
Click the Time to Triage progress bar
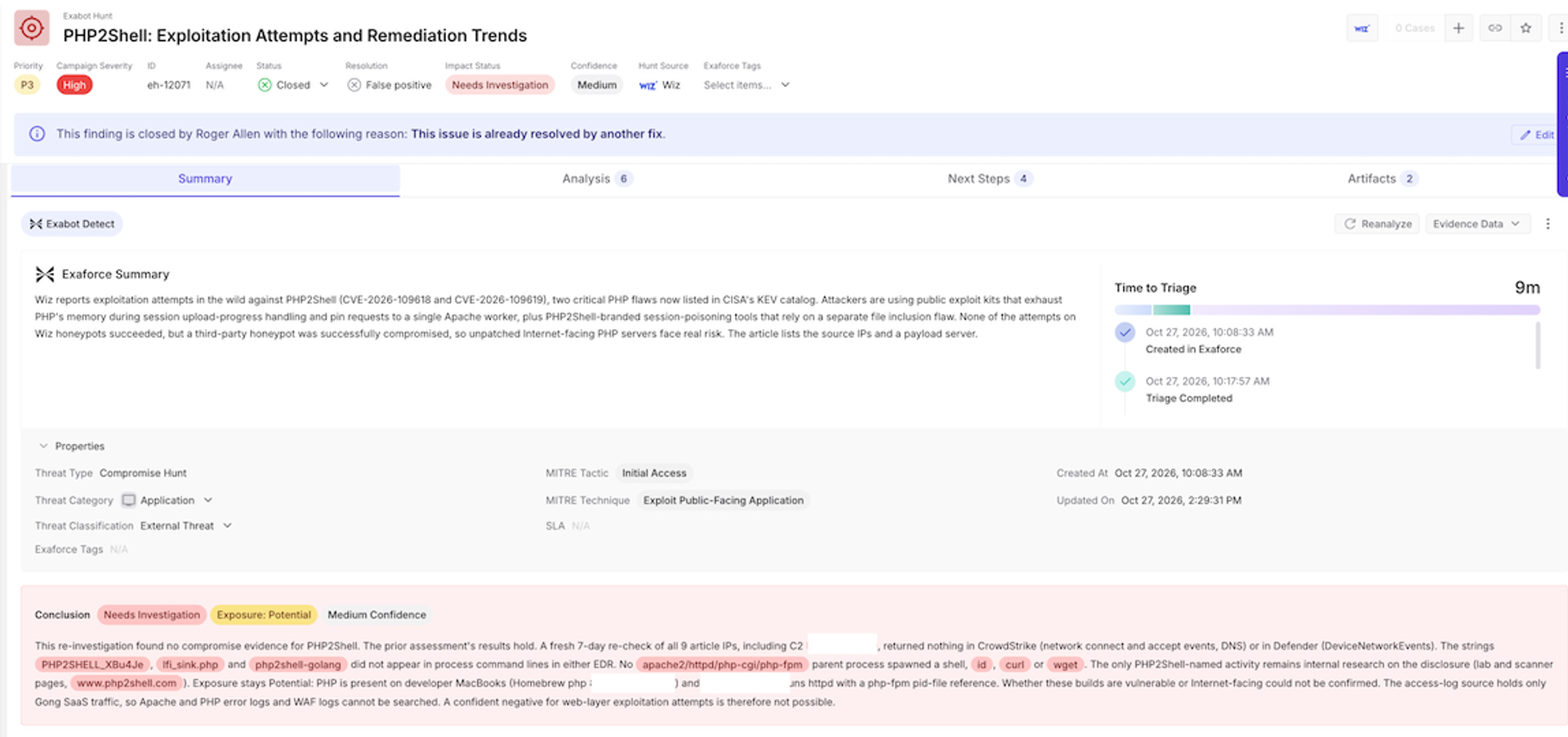tap(1327, 310)
